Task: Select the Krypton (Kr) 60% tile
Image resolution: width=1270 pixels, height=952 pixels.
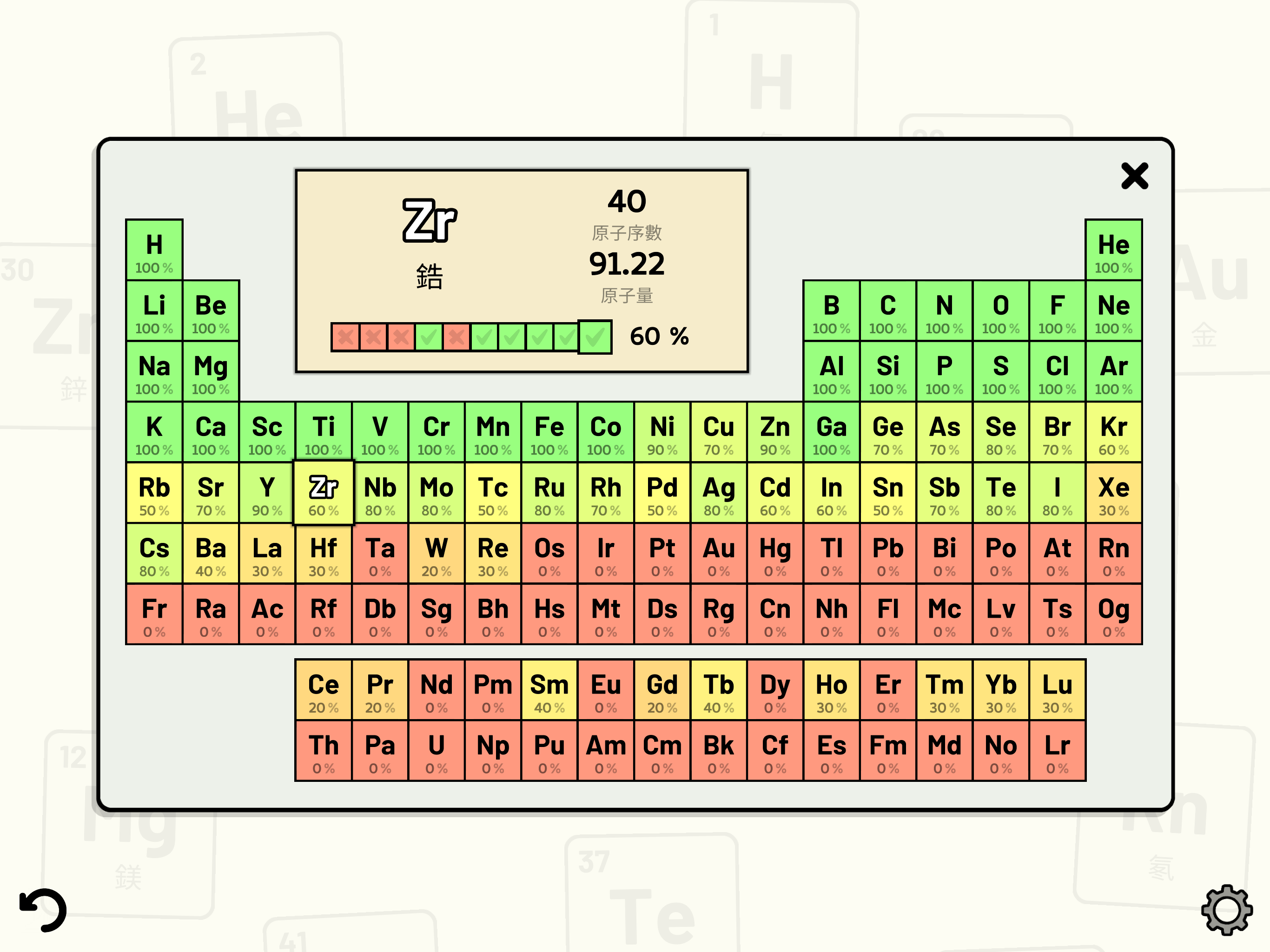Action: 1113,432
